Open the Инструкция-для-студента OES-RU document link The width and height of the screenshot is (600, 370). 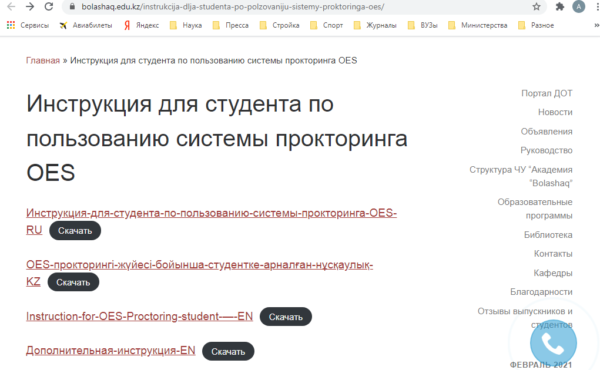pos(211,221)
